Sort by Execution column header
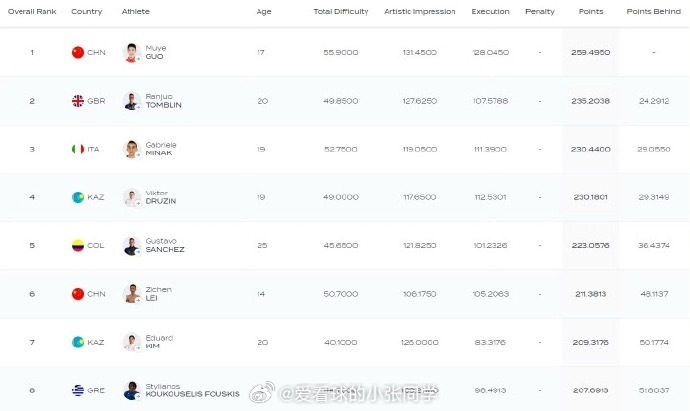The height and width of the screenshot is (411, 690). tap(490, 11)
